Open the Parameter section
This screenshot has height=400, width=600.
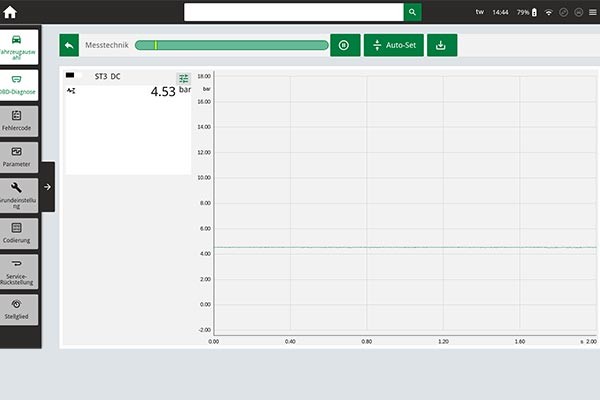(18, 157)
